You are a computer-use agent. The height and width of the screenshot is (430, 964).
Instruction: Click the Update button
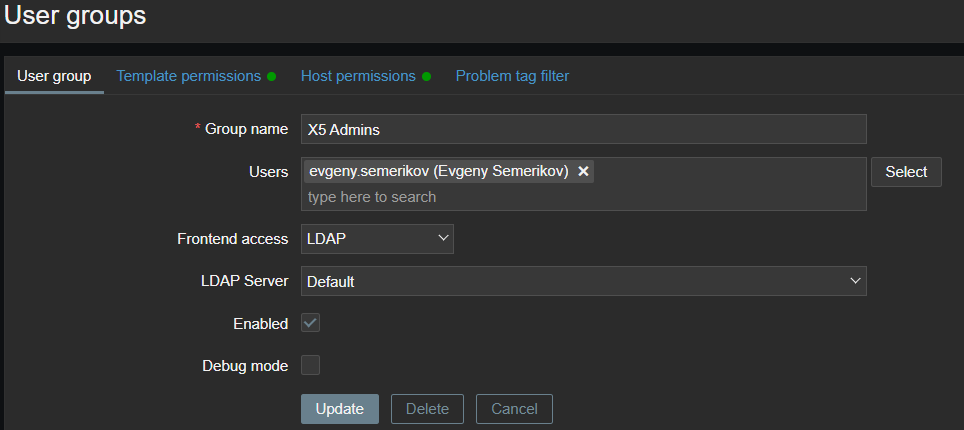pyautogui.click(x=340, y=409)
